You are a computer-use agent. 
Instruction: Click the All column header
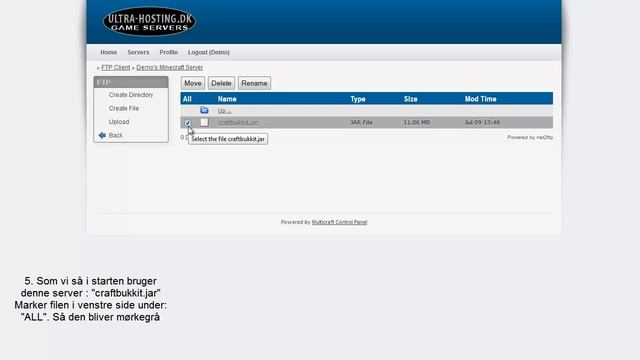(x=187, y=99)
